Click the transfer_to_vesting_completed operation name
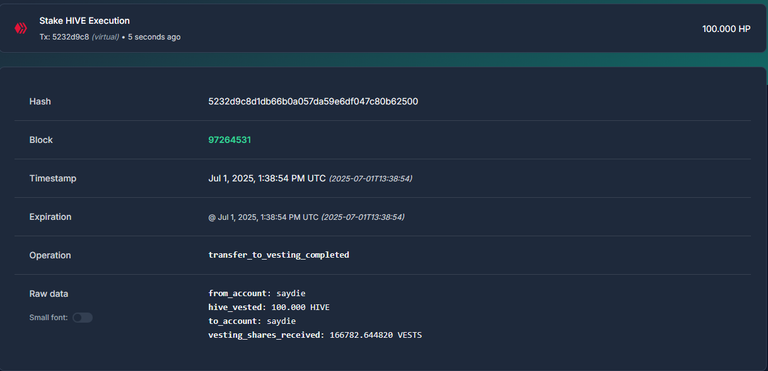Screen dimensions: 768x371 279,255
